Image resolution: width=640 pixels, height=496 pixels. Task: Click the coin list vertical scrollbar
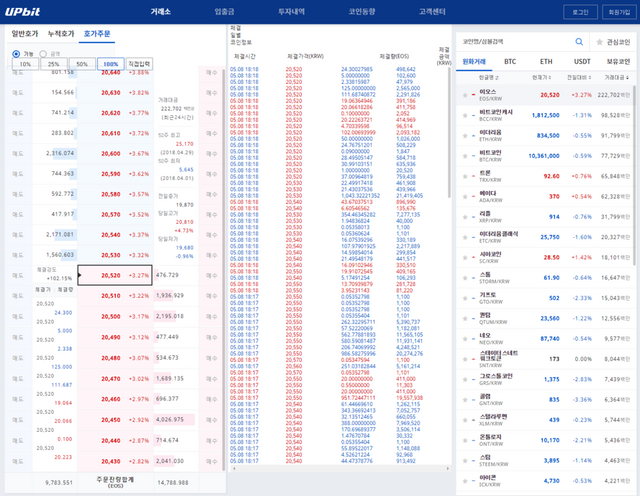tap(634, 176)
